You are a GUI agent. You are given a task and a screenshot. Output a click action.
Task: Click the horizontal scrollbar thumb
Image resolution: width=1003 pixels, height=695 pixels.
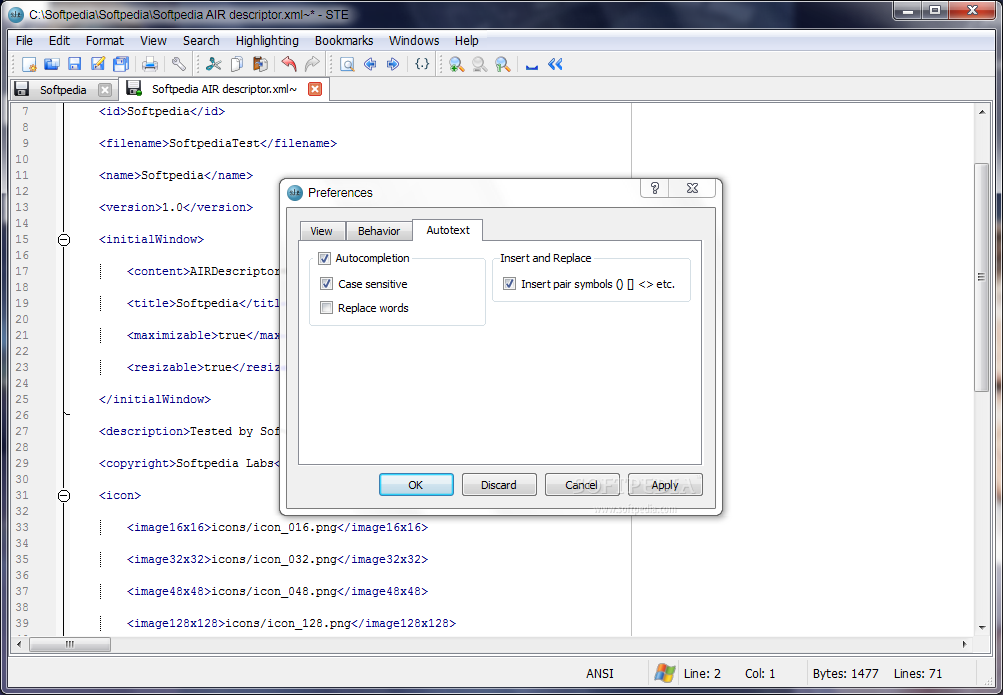[70, 644]
